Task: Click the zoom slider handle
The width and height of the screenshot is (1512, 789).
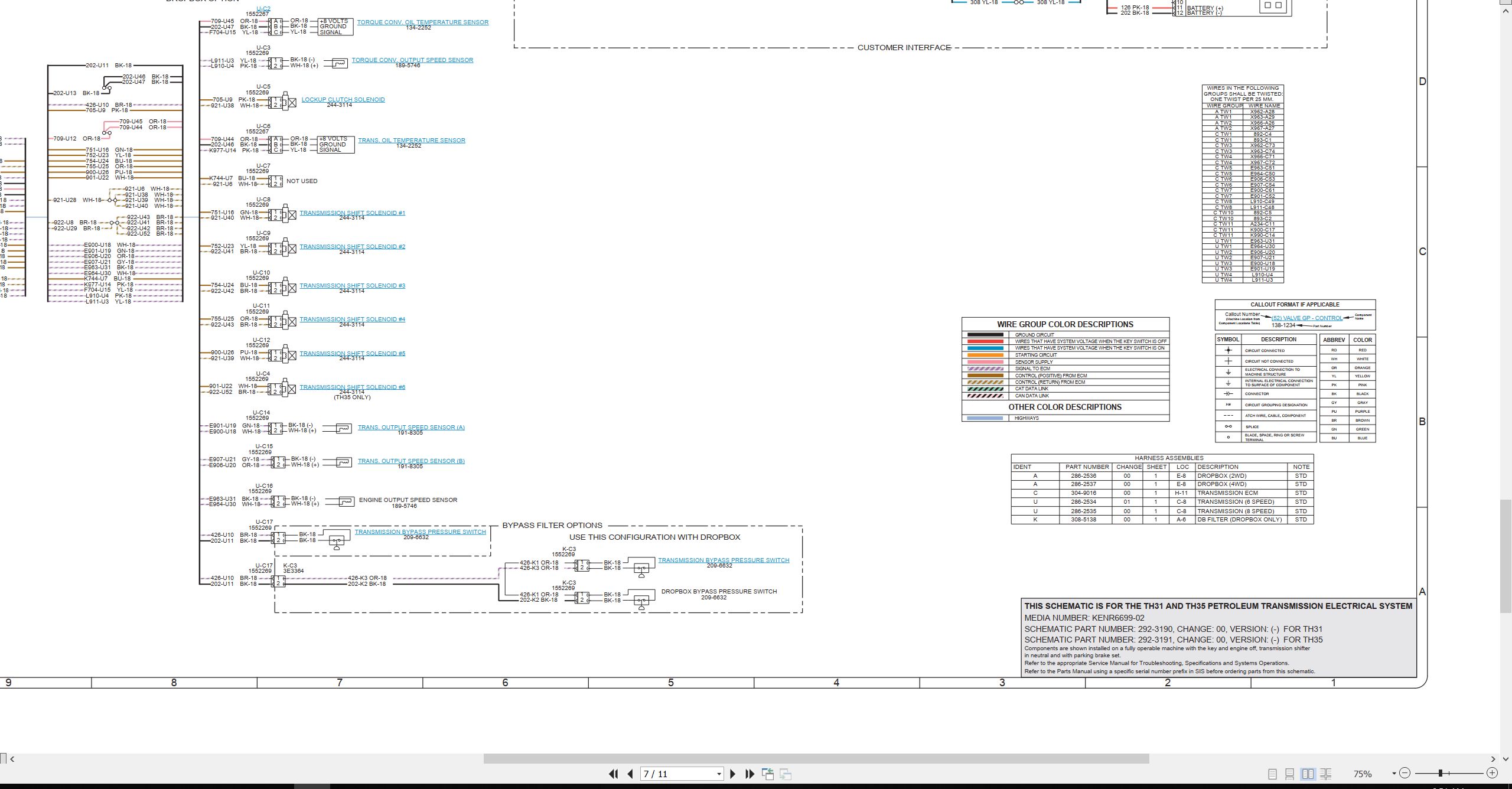Action: (1441, 773)
